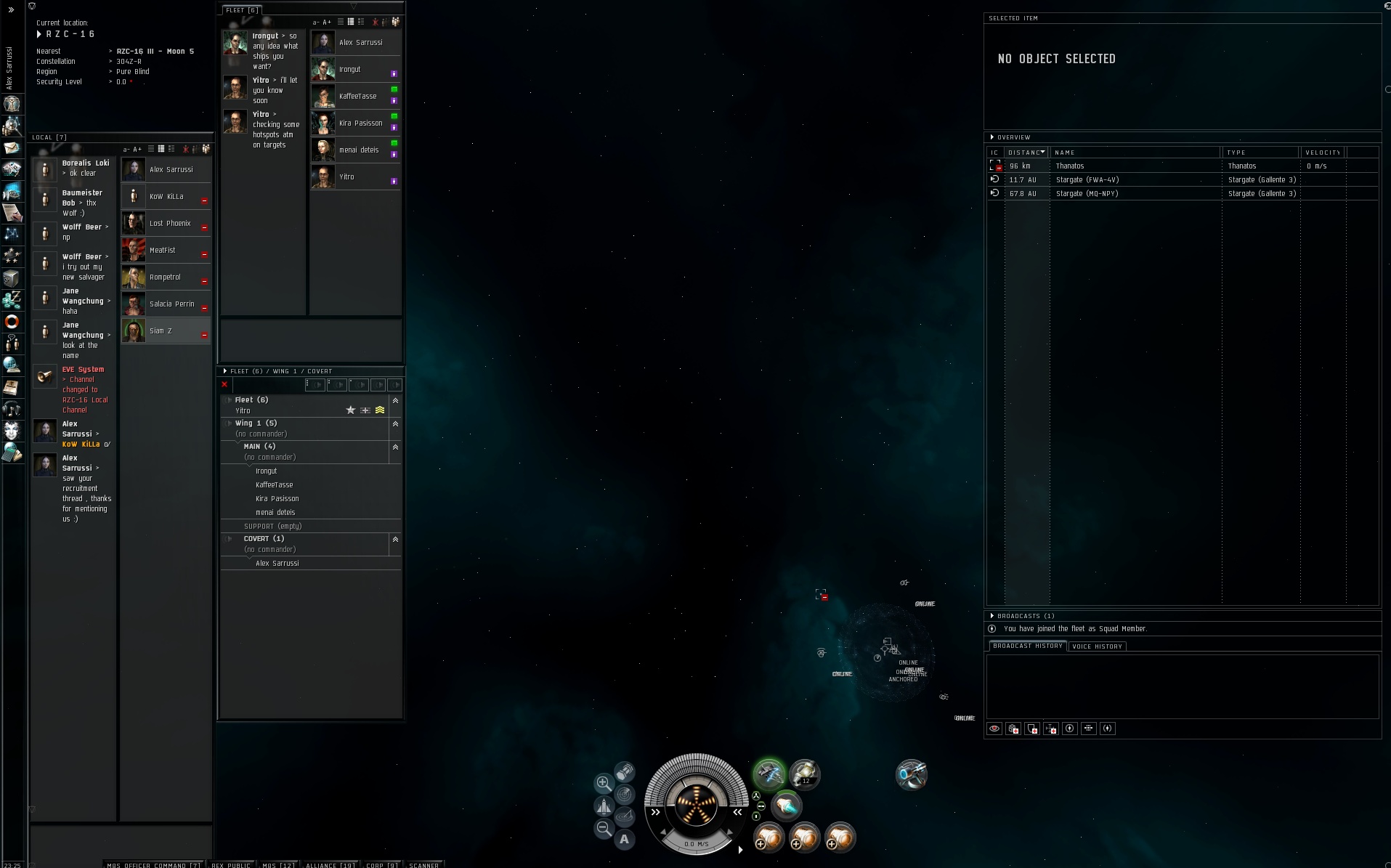Select Stargate (MQ-NPY) in the overview

1183,194
